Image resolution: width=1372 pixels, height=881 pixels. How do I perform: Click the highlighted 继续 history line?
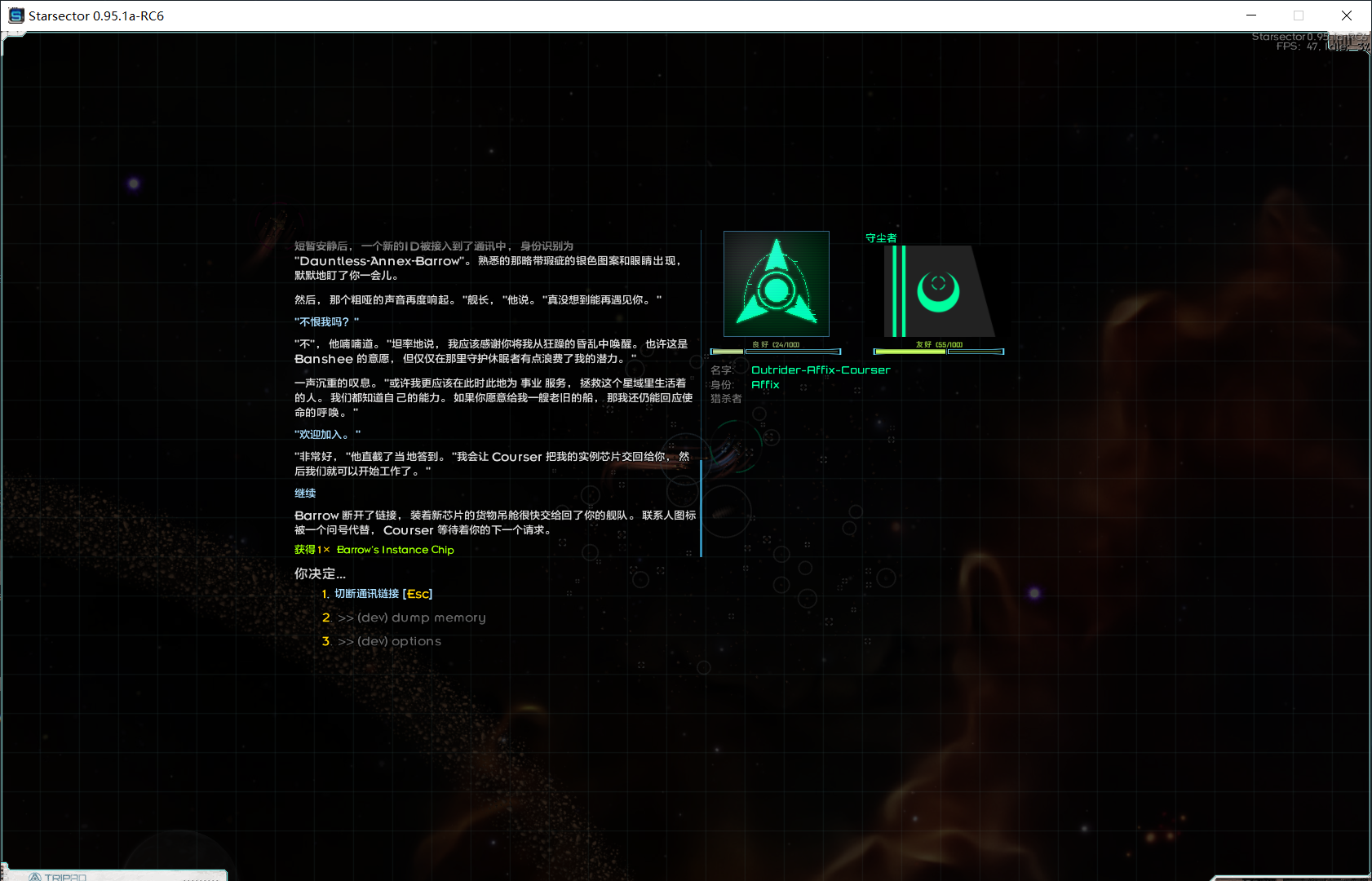click(x=305, y=494)
